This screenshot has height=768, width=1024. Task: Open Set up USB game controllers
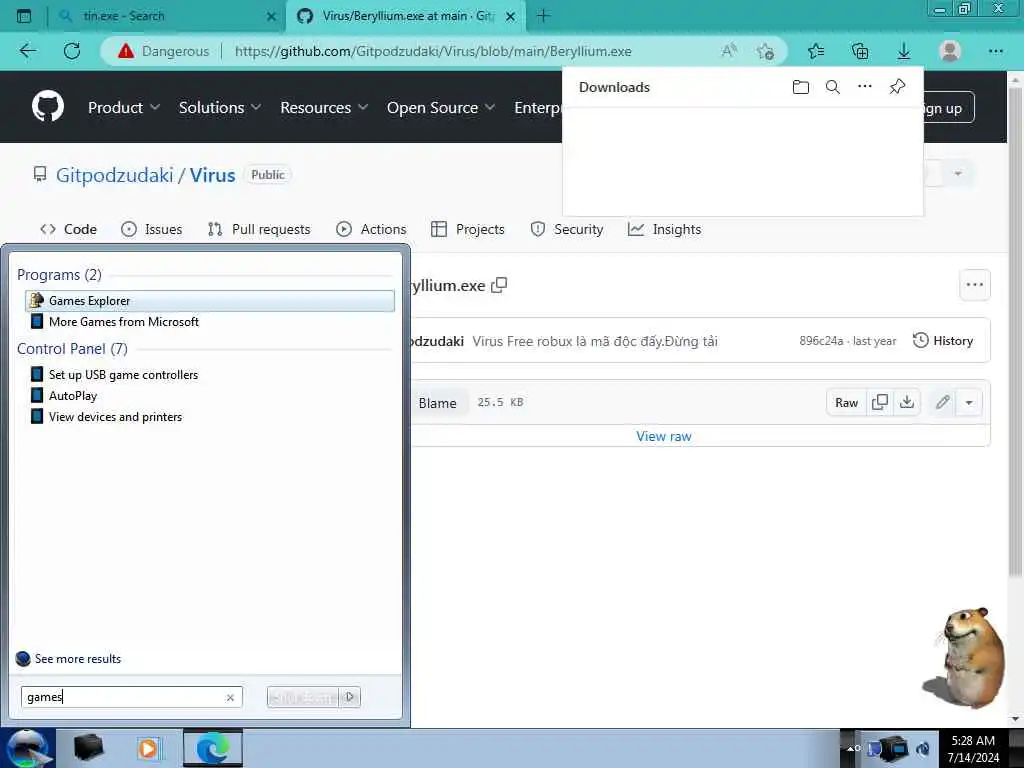pyautogui.click(x=123, y=375)
